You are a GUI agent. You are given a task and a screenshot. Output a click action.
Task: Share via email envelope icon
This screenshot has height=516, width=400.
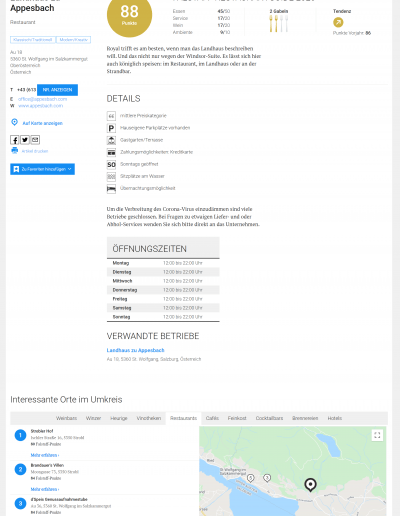click(35, 140)
